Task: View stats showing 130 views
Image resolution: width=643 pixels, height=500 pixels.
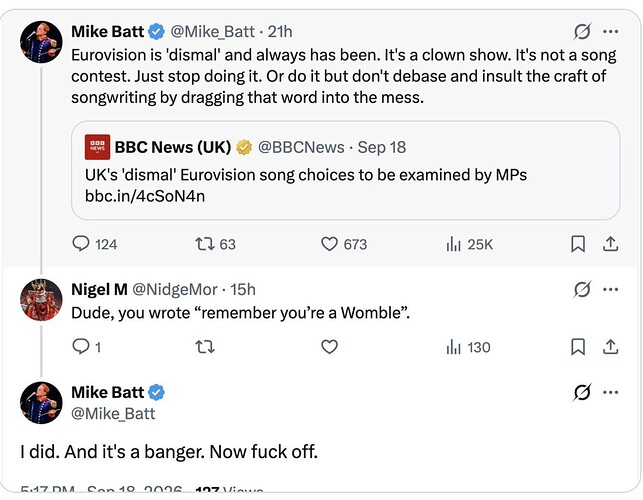Action: (468, 347)
